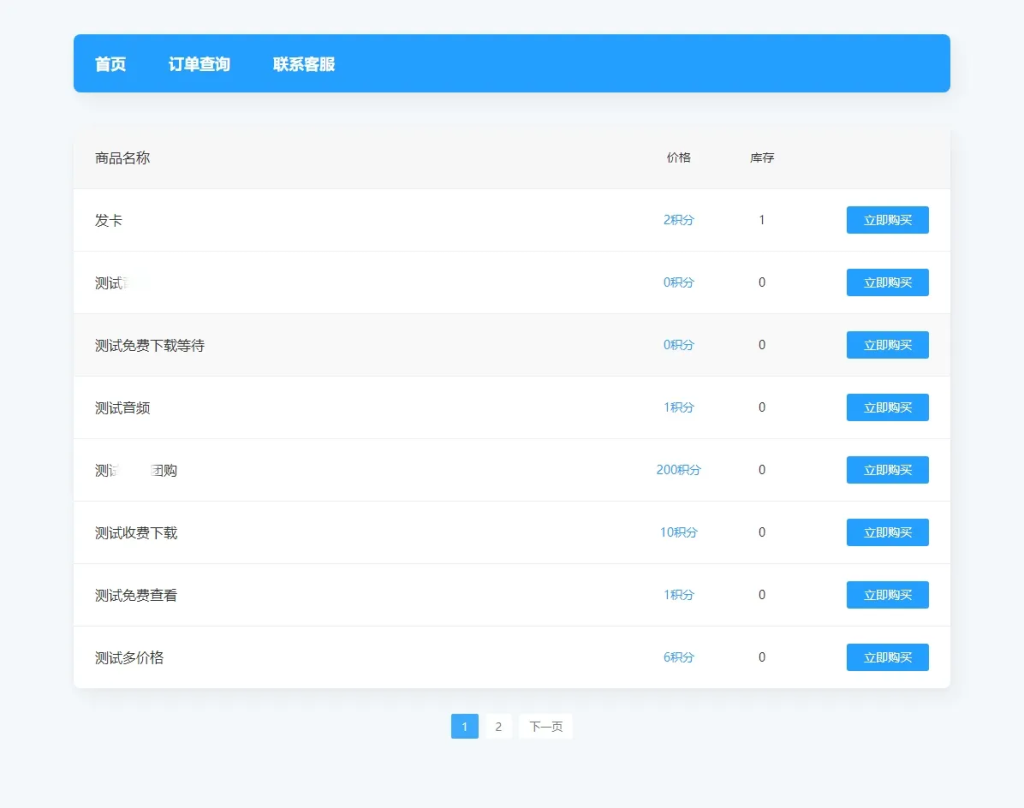Select the 测试音频 product name
This screenshot has height=808, width=1024.
123,408
